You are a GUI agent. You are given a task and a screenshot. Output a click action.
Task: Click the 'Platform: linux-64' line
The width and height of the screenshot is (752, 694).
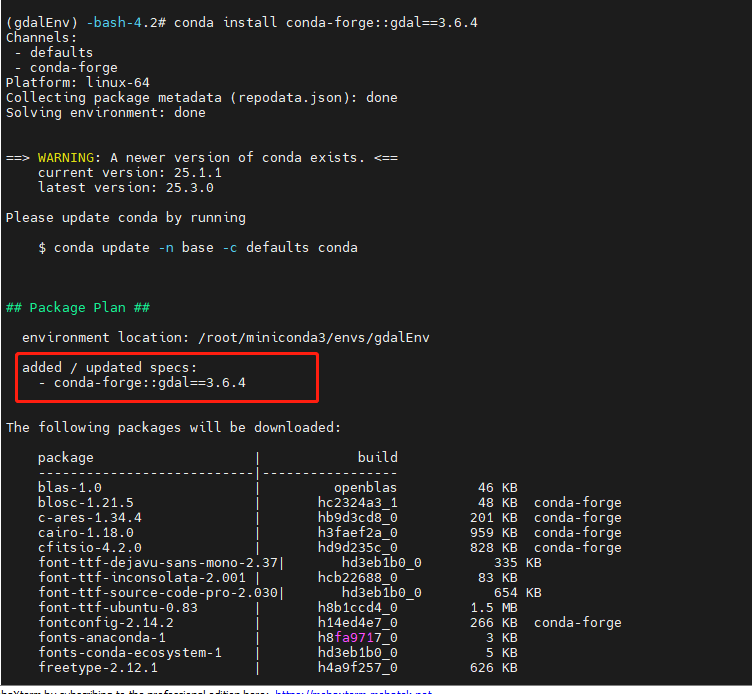coord(78,82)
